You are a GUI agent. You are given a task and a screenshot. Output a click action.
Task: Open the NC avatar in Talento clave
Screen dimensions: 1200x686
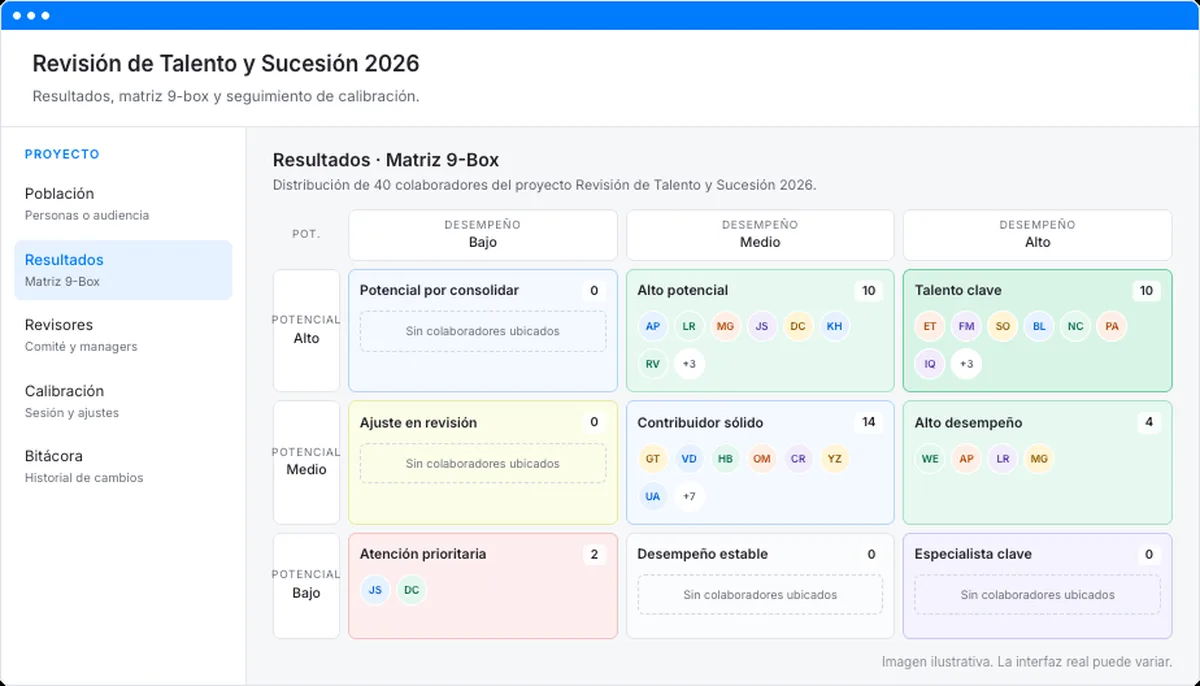click(1075, 326)
